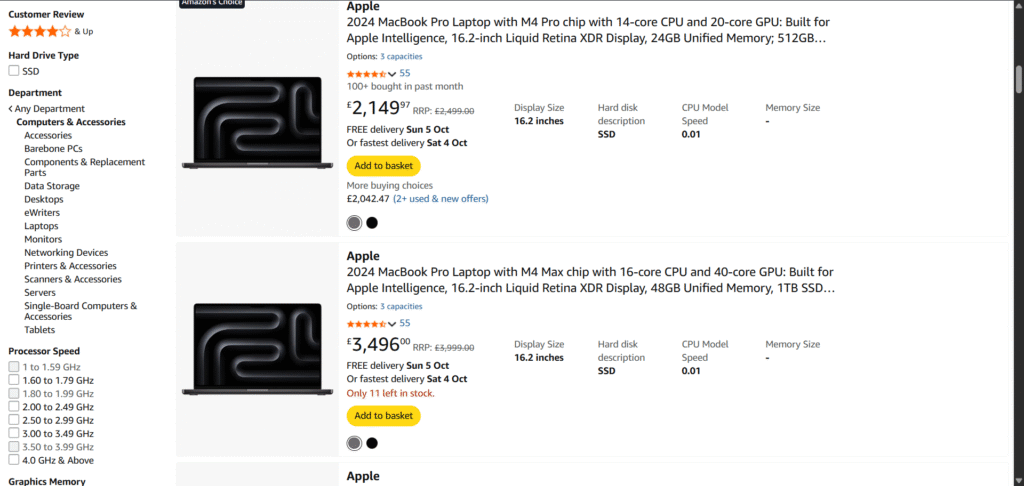Go to the Data Storage department

pos(52,186)
